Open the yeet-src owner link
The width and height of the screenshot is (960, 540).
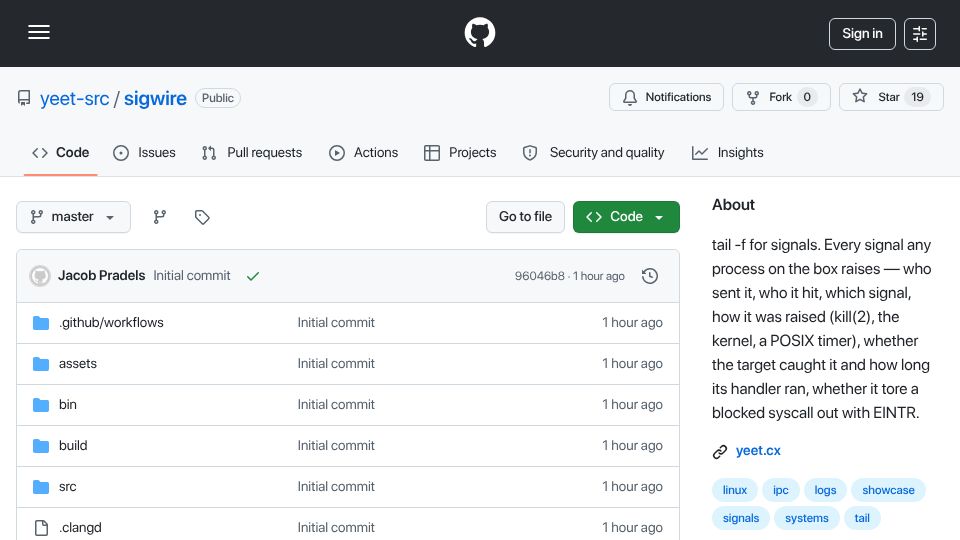[x=74, y=98]
